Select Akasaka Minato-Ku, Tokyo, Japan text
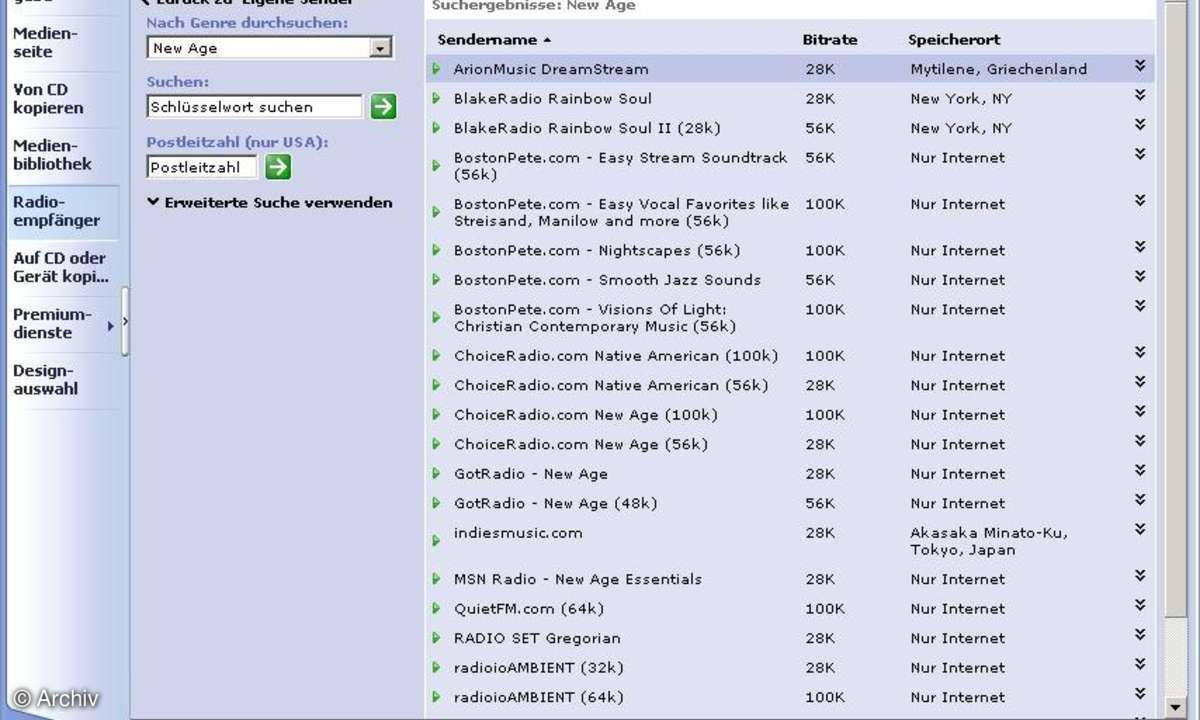The image size is (1200, 720). (x=989, y=541)
